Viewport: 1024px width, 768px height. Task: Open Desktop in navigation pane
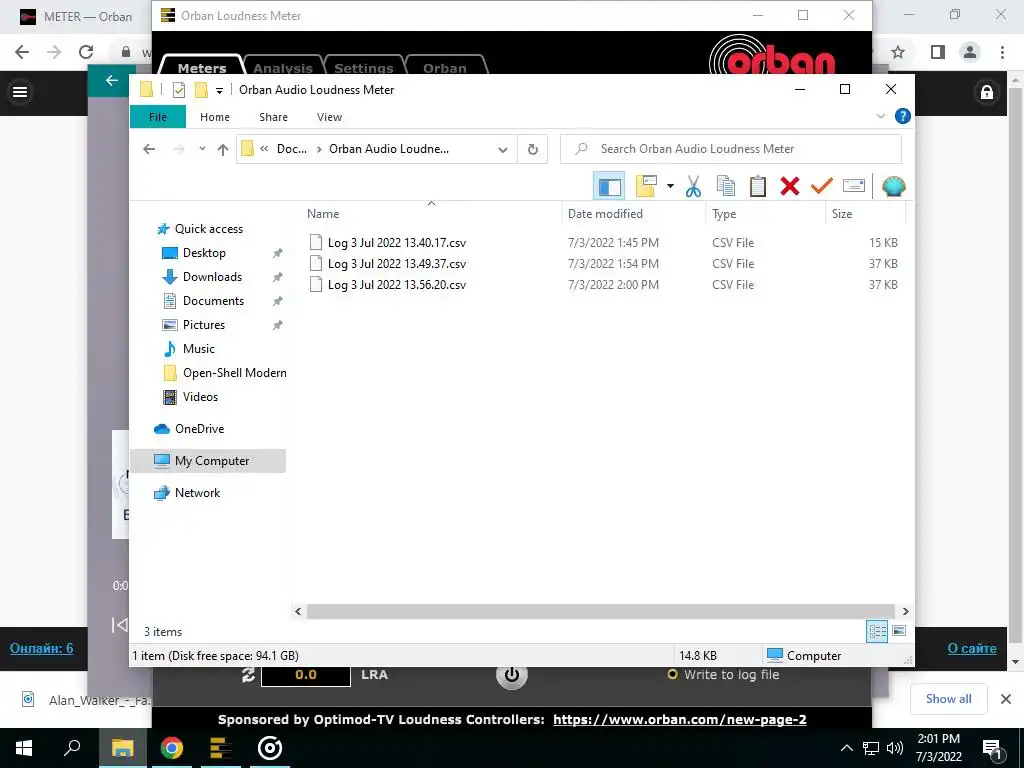[x=204, y=253]
